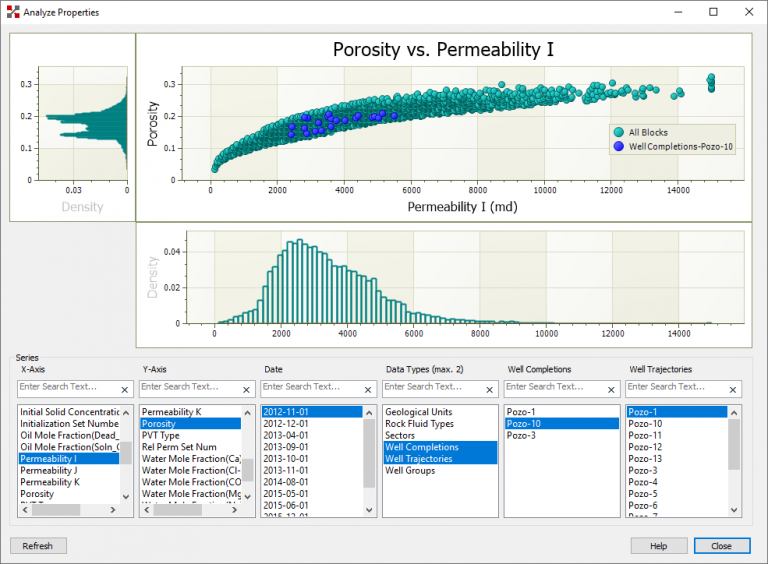Pick Pozo-3 in the Well Completions list
Viewport: 768px width, 564px height.
521,435
